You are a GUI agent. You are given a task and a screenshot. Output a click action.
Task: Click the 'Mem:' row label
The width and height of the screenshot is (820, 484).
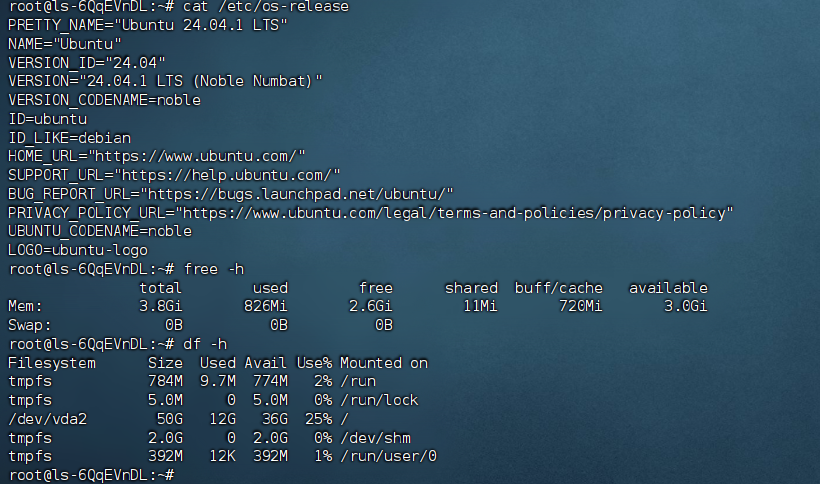tap(25, 306)
